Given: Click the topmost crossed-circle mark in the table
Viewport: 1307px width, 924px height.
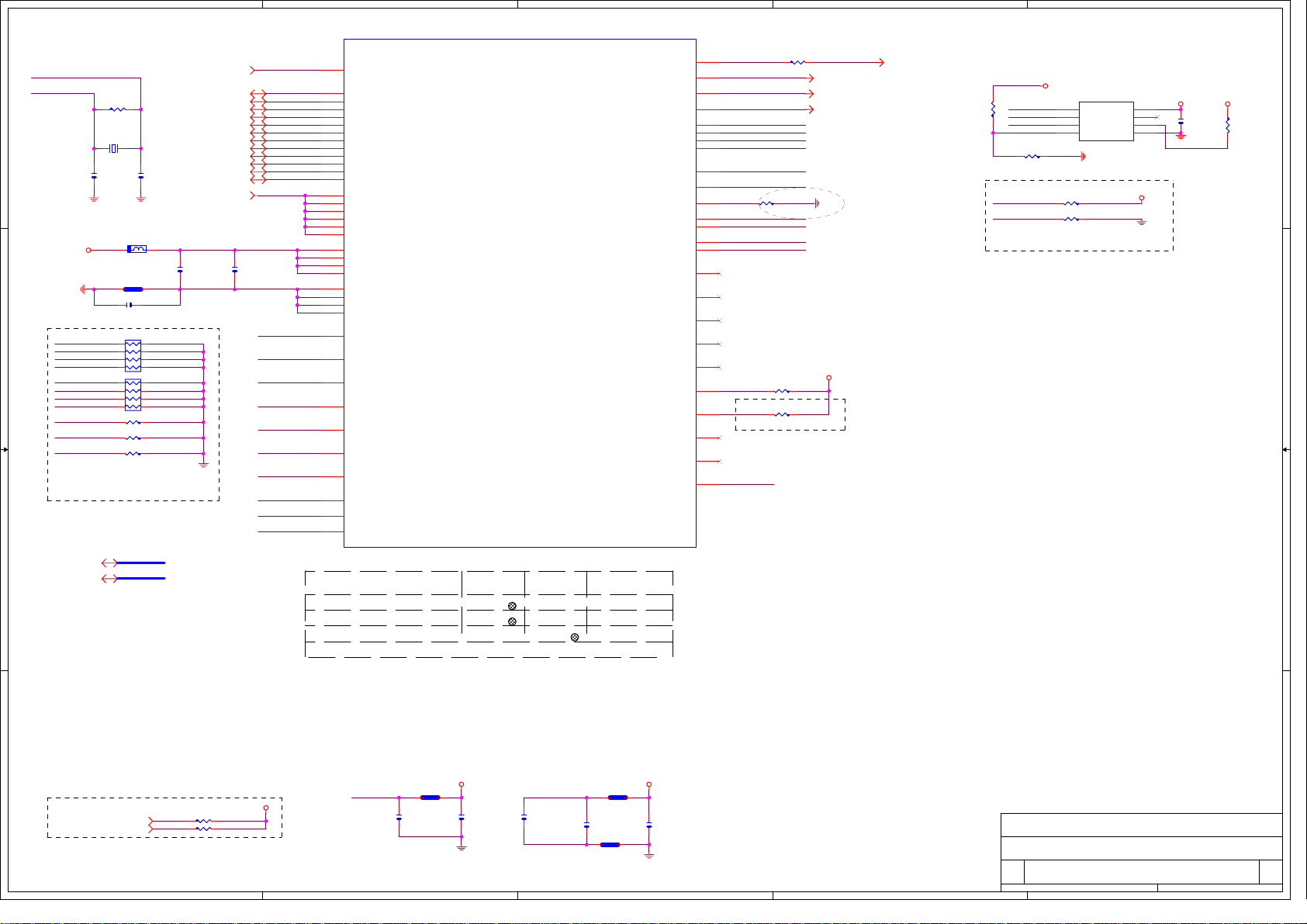Looking at the screenshot, I should pyautogui.click(x=512, y=606).
